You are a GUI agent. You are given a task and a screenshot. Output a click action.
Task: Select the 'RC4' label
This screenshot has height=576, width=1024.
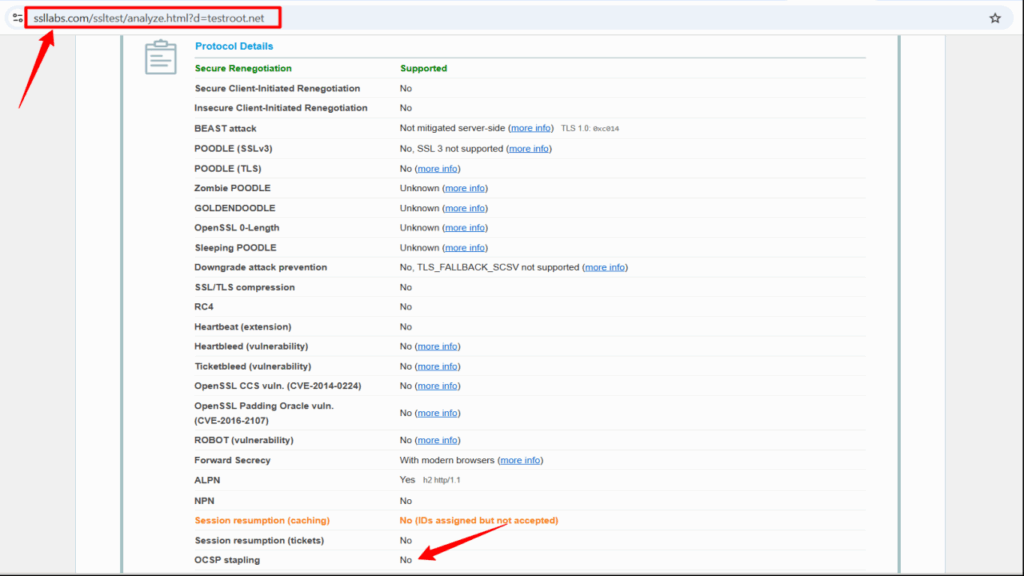(204, 307)
